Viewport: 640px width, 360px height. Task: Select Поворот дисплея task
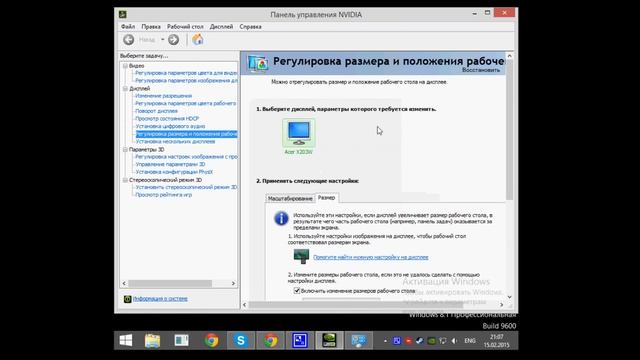[x=156, y=111]
